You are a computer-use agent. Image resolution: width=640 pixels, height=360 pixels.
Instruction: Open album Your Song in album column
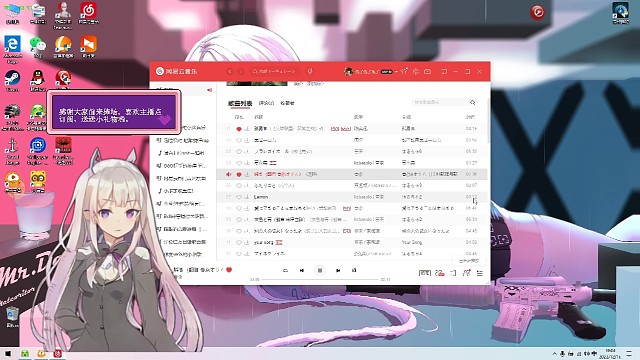pos(411,242)
